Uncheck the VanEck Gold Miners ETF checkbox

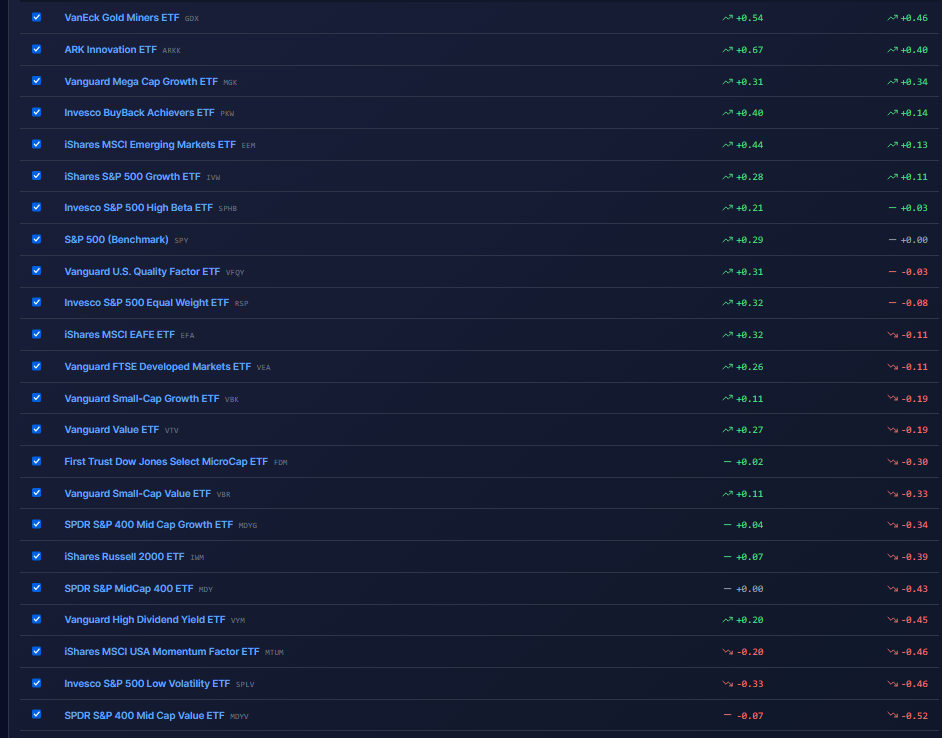37,17
